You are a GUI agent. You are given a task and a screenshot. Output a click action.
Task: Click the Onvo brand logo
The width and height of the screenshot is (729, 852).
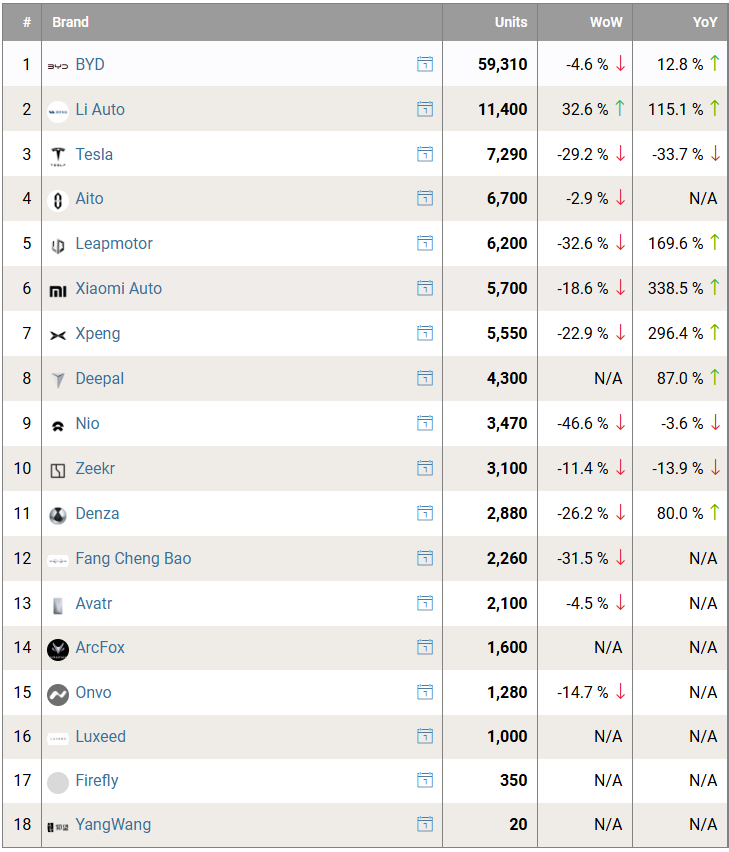click(58, 694)
